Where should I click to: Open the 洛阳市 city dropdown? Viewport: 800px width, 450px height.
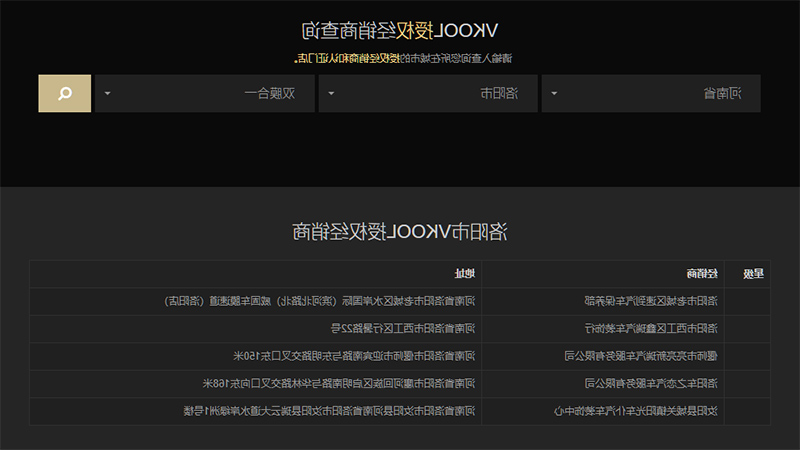(428, 93)
